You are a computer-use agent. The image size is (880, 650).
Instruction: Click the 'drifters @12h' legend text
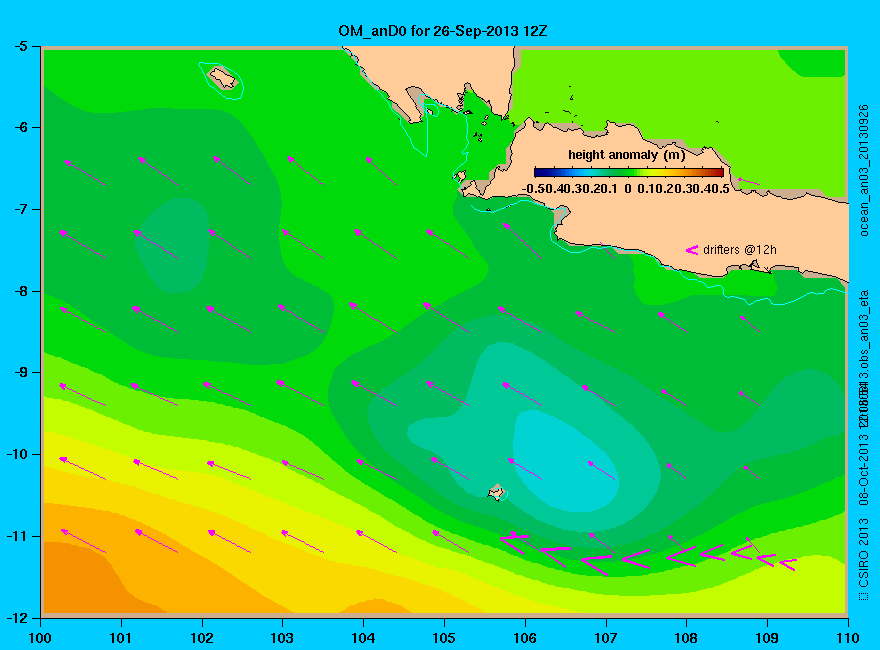740,250
